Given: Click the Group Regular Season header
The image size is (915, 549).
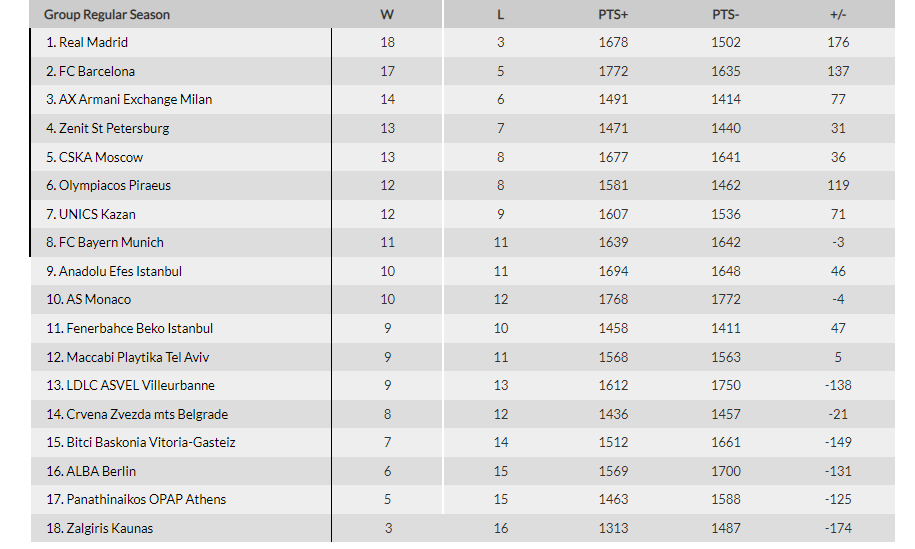Looking at the screenshot, I should [107, 15].
